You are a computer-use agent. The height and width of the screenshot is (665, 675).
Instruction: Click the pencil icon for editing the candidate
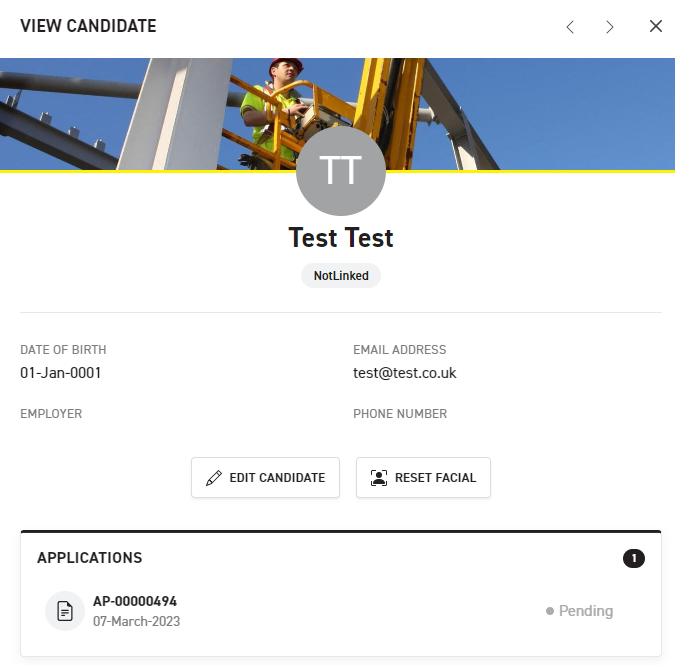[x=213, y=478]
